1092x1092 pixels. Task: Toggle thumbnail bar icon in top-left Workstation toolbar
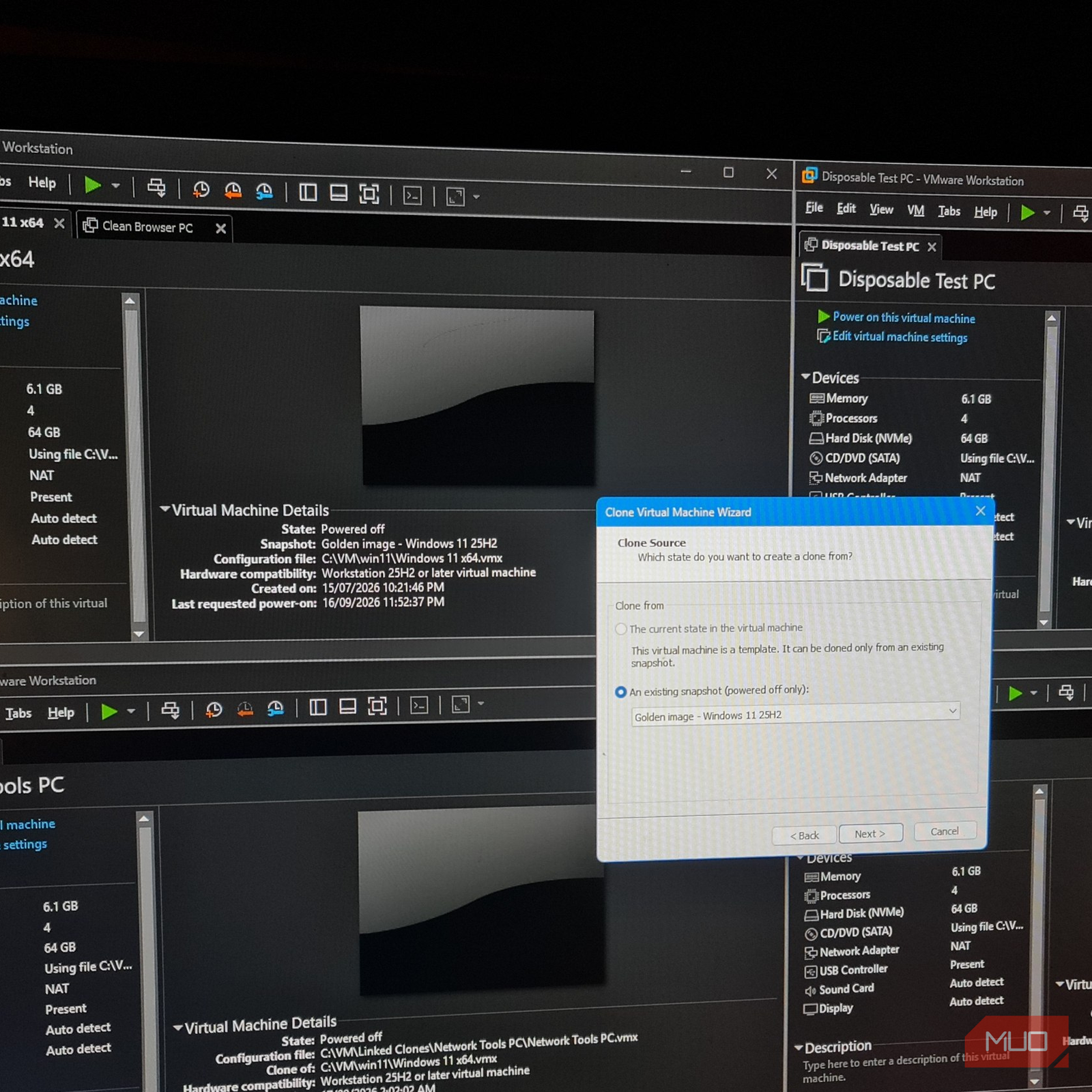coord(339,193)
